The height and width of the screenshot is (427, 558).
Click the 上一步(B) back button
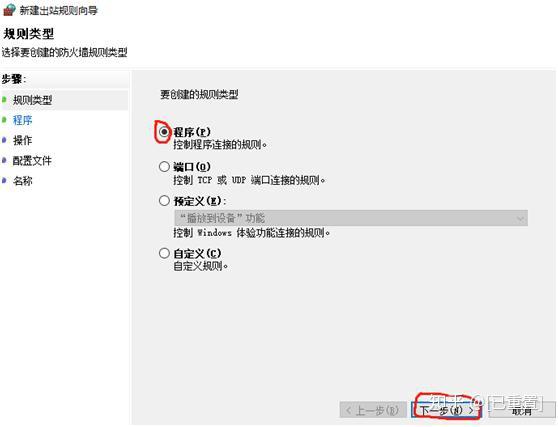[x=373, y=410]
